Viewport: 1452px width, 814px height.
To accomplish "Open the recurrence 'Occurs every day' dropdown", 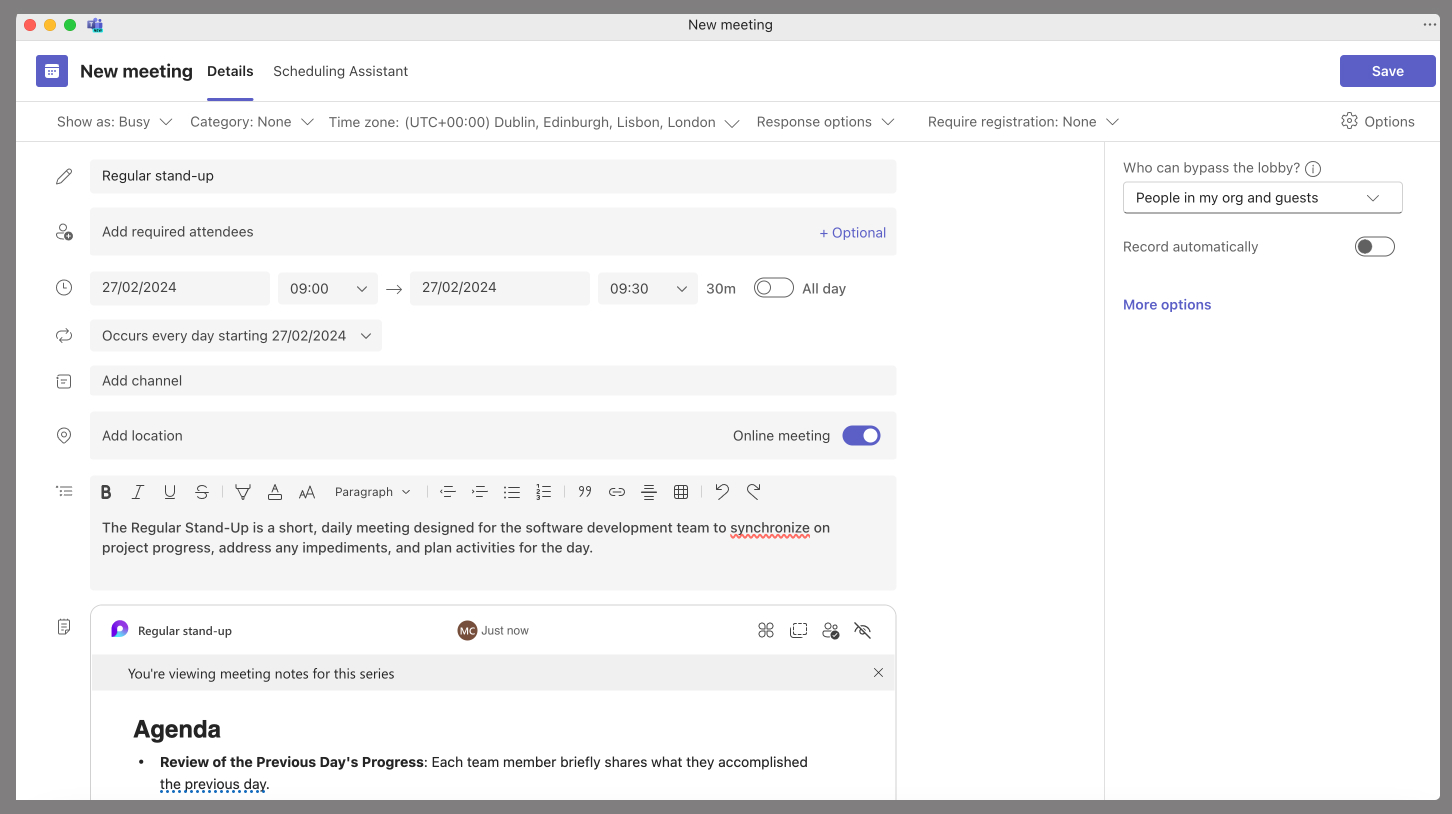I will [x=236, y=336].
